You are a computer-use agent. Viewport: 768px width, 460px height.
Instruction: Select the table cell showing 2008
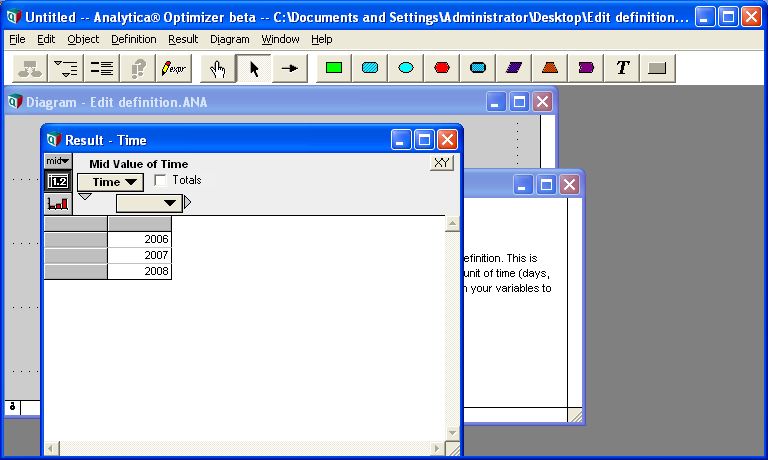point(140,271)
